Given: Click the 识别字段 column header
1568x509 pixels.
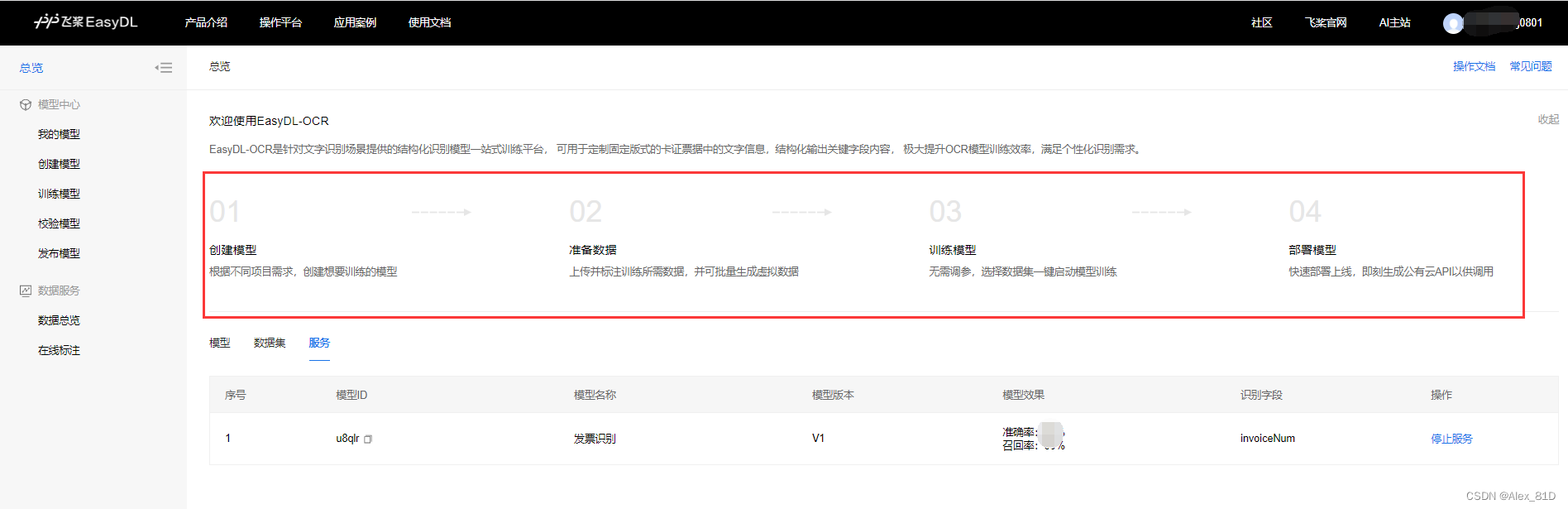Looking at the screenshot, I should click(1261, 395).
